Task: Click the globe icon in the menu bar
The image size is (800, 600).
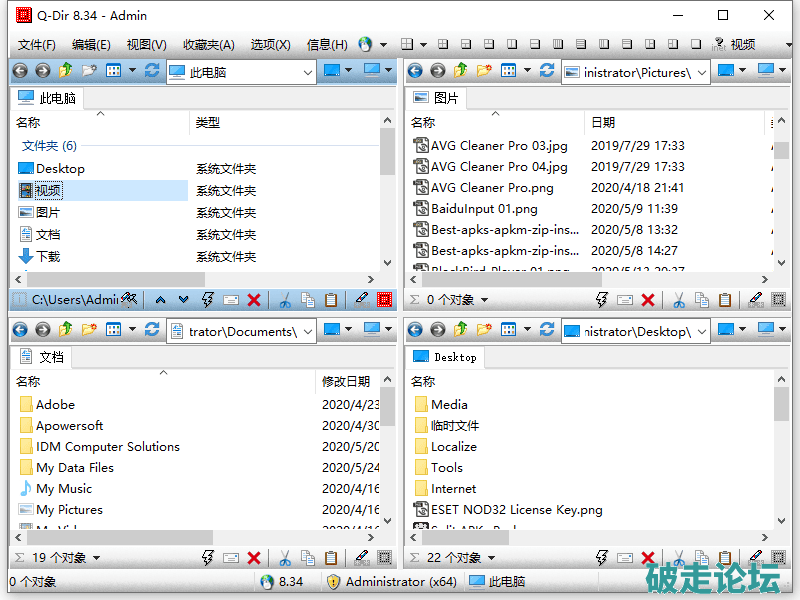Action: 365,44
